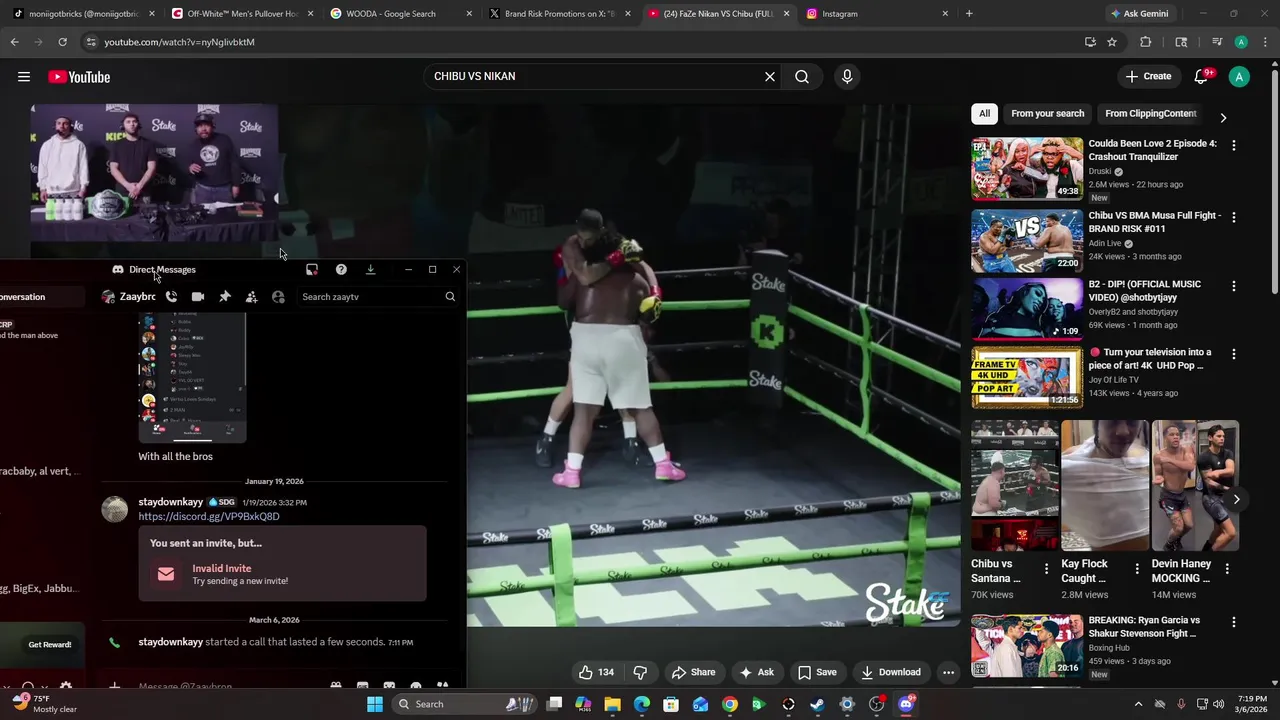Dislike the video with thumbs down
This screenshot has width=1280, height=720.
click(x=640, y=672)
